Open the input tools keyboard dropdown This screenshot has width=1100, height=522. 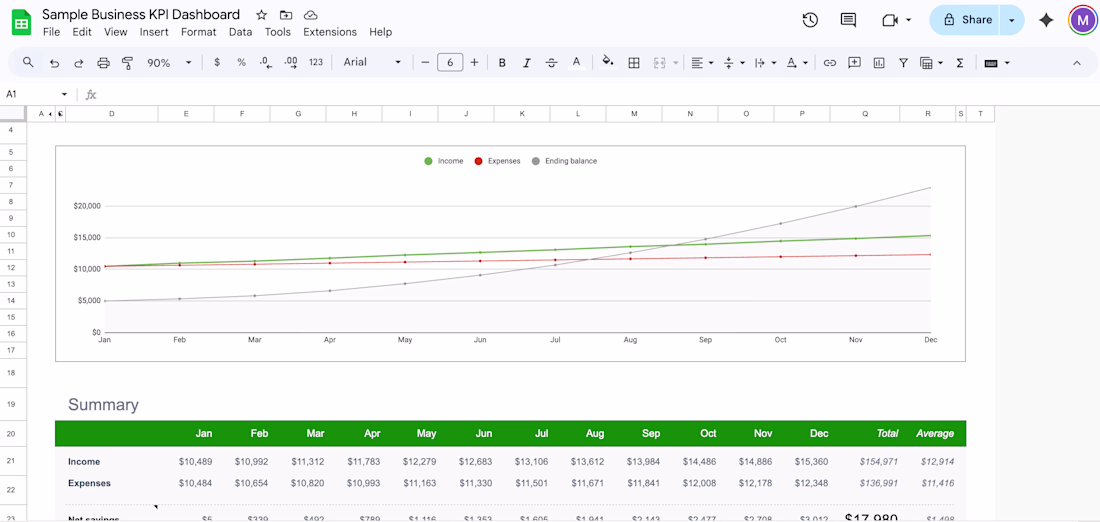click(997, 62)
